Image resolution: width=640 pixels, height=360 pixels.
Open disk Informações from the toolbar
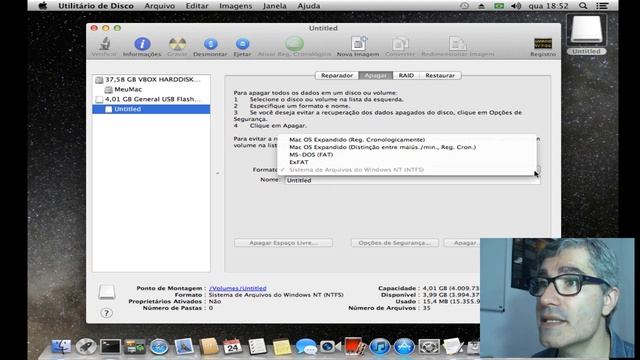tap(142, 44)
